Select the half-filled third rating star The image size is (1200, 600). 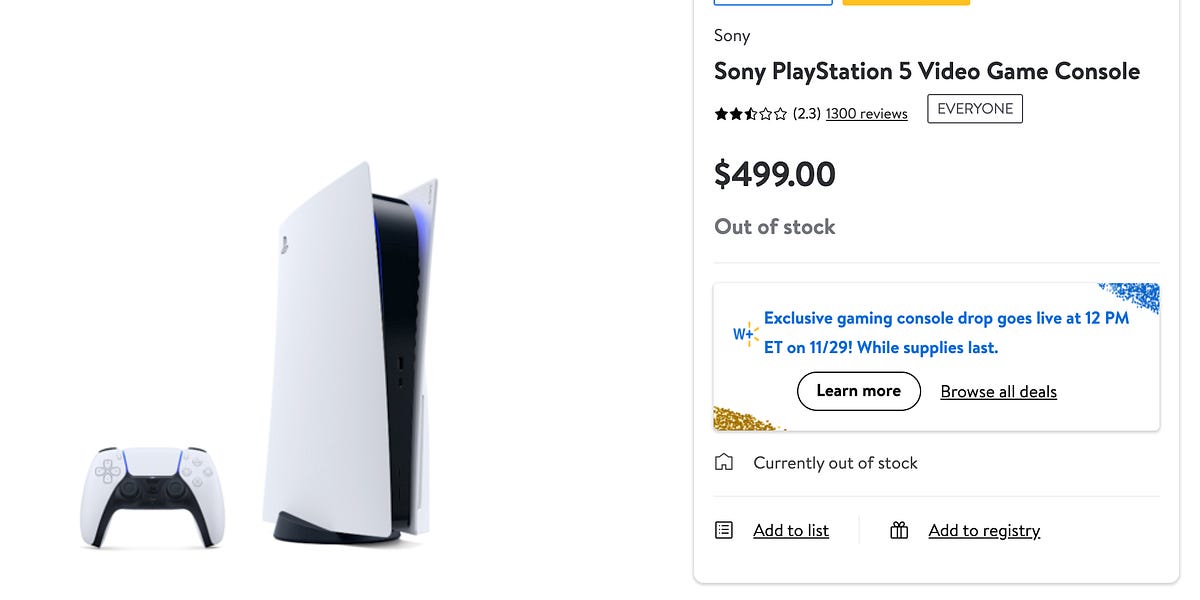click(x=752, y=113)
